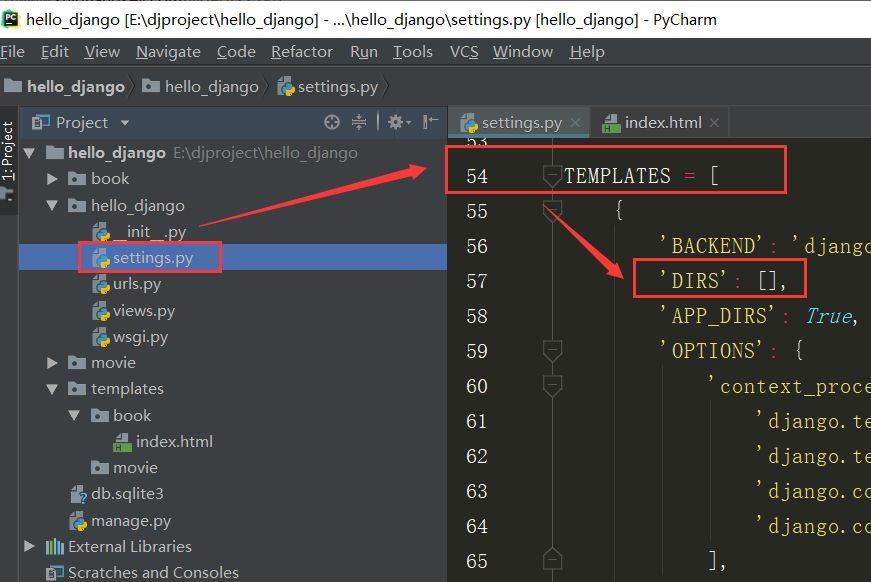Open the Run menu
The height and width of the screenshot is (582, 871).
(364, 52)
